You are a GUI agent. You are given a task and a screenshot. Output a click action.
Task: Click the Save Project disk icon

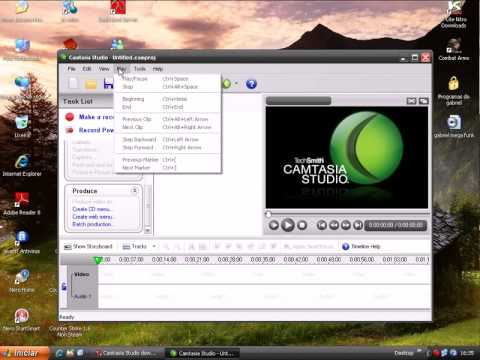click(108, 84)
